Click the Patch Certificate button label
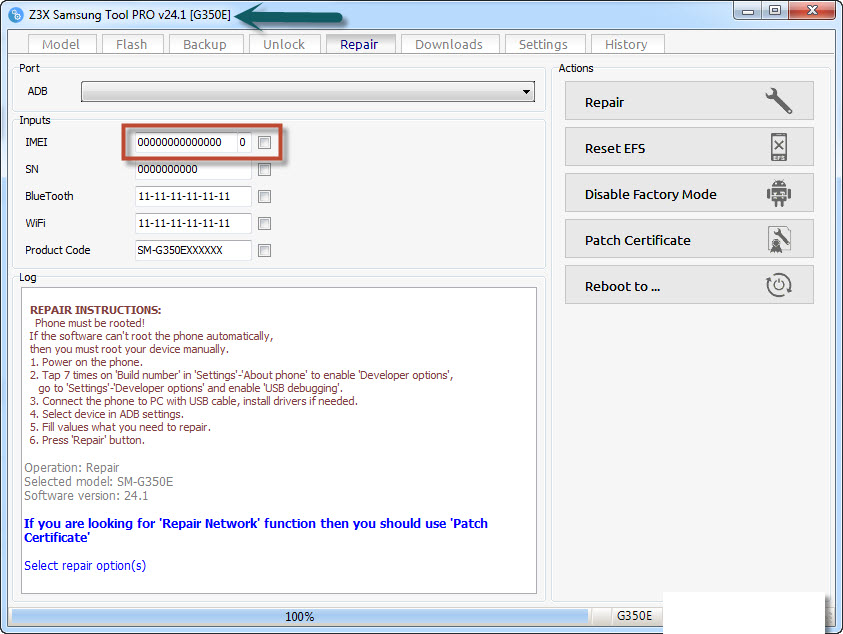This screenshot has height=634, width=843. (x=638, y=240)
